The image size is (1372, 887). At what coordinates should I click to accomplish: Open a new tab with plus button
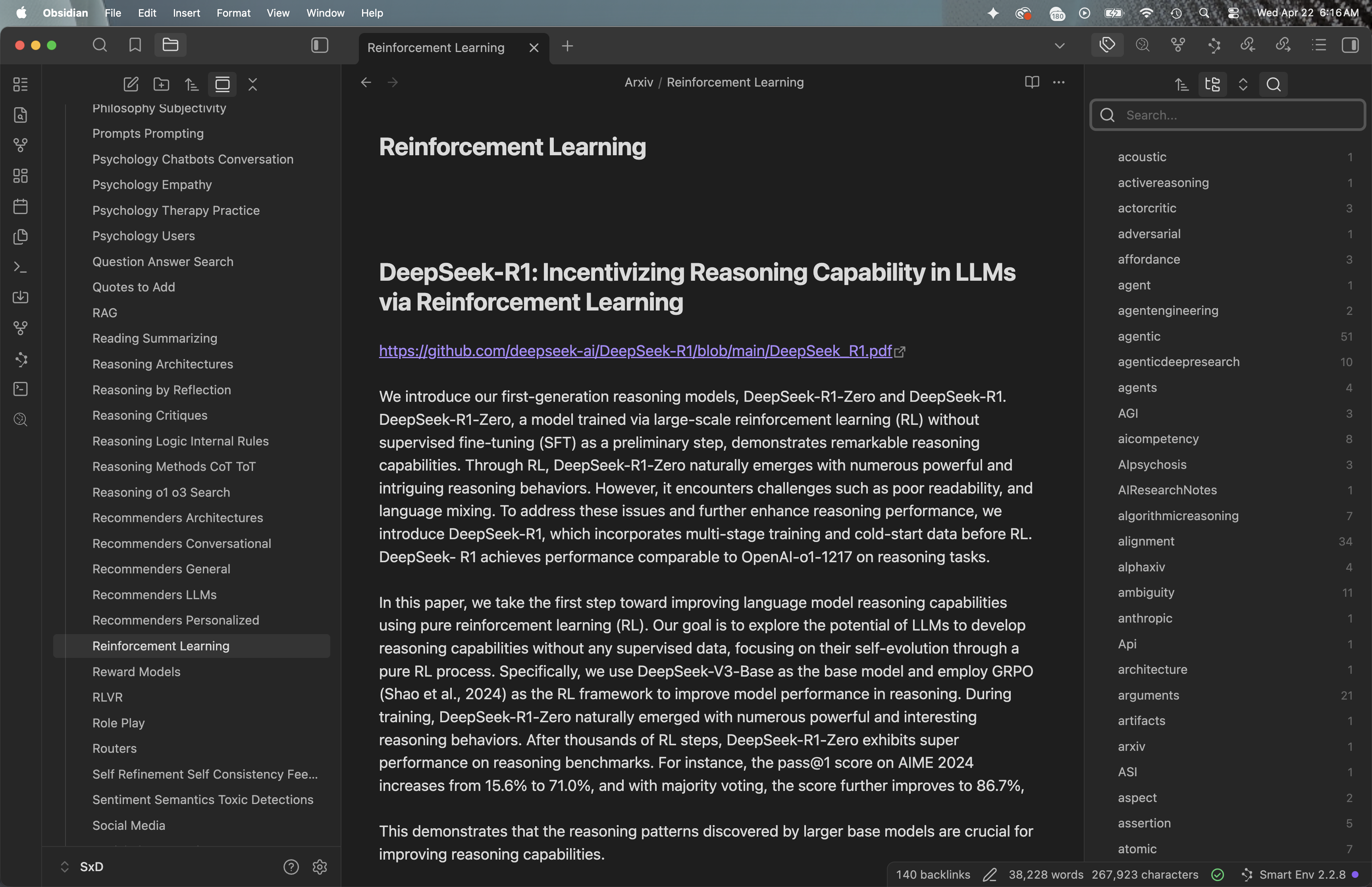tap(567, 46)
